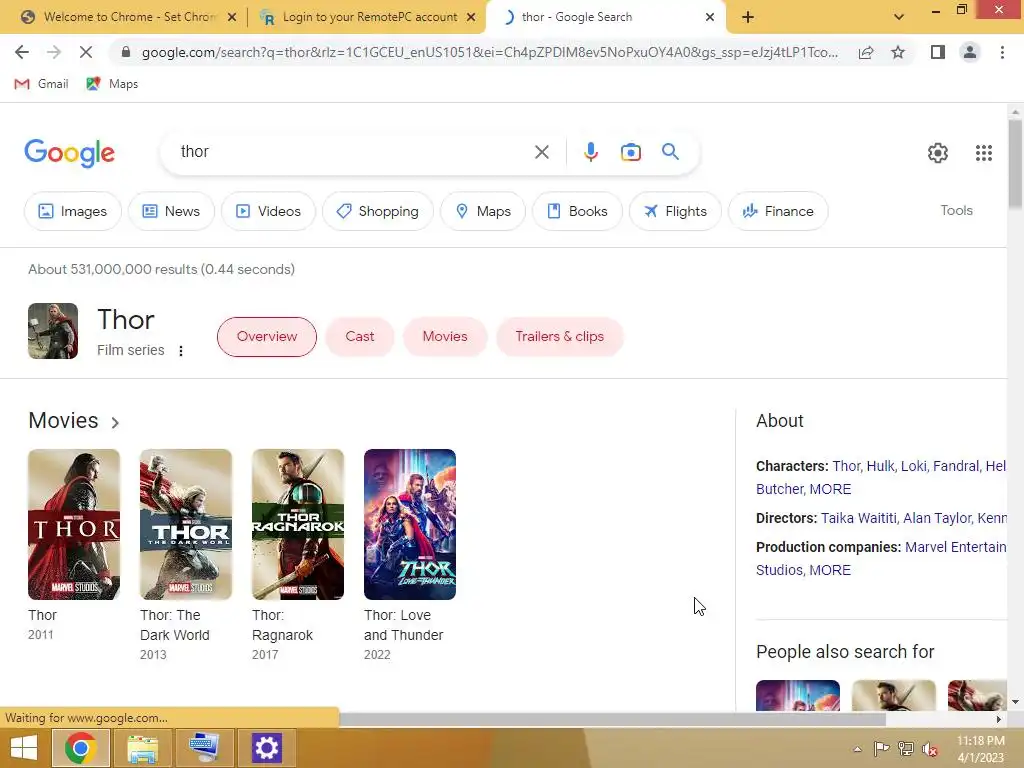This screenshot has height=768, width=1024.
Task: Open the Chrome profile avatar
Action: click(x=970, y=52)
